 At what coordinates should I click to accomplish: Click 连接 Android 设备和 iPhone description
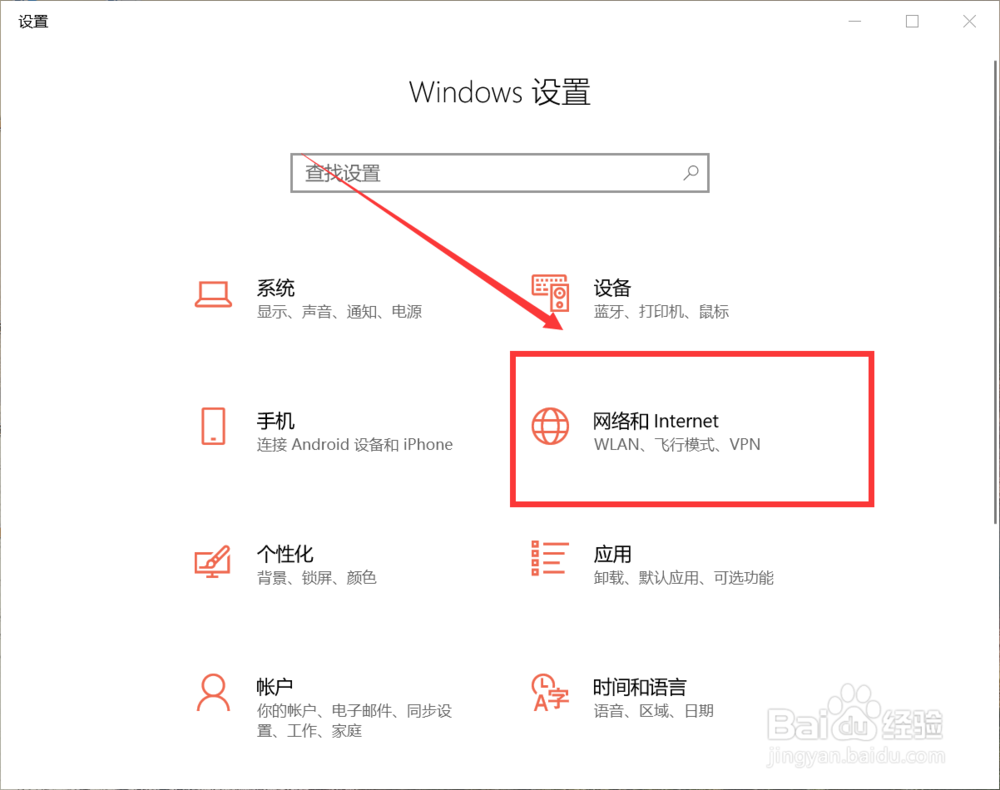pos(355,444)
